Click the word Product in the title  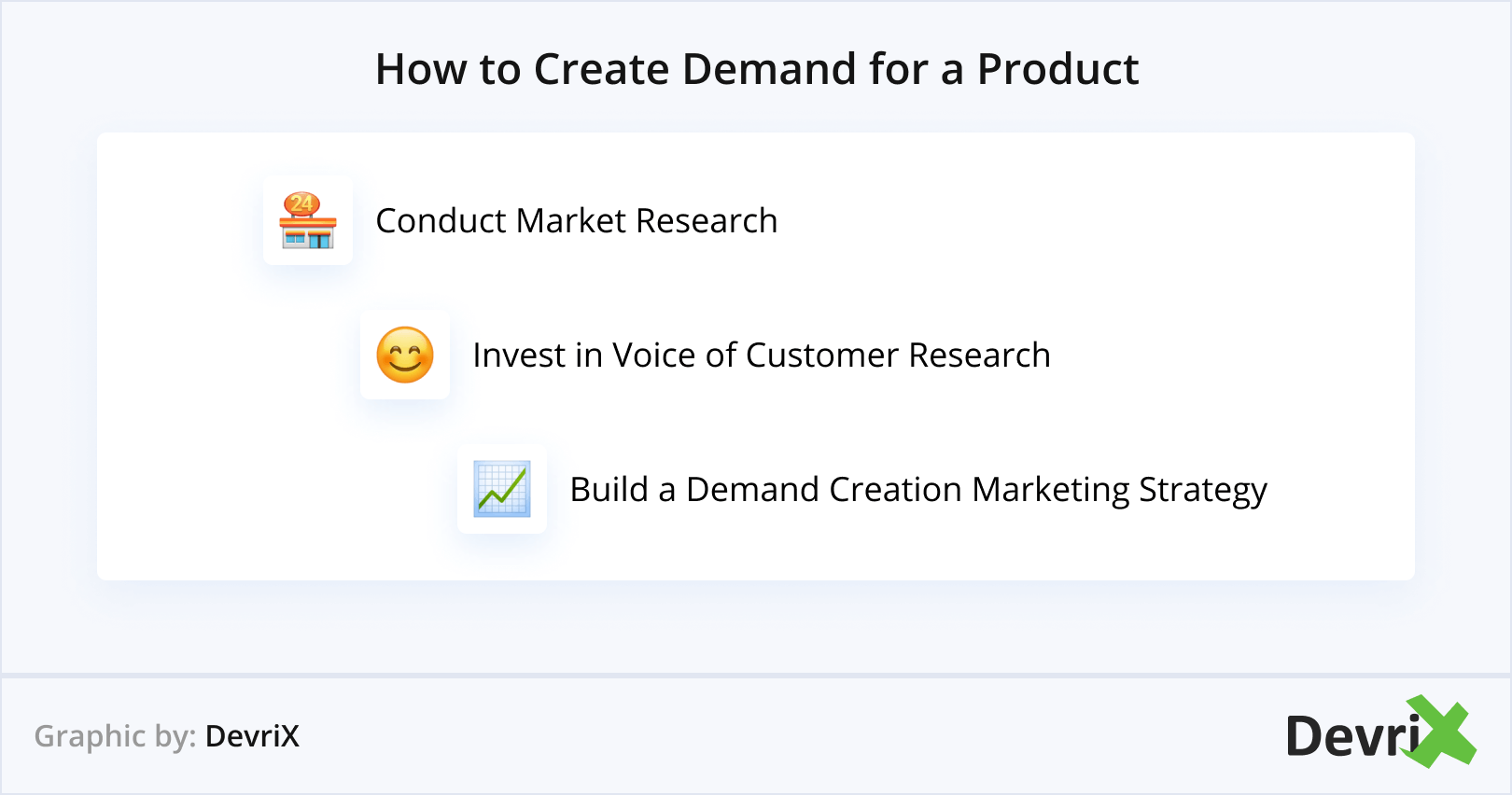point(1057,69)
